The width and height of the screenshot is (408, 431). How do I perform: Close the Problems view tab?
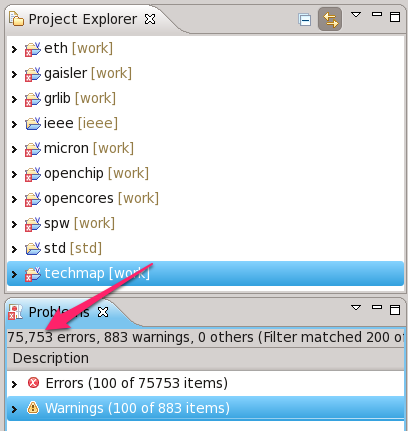tap(103, 312)
